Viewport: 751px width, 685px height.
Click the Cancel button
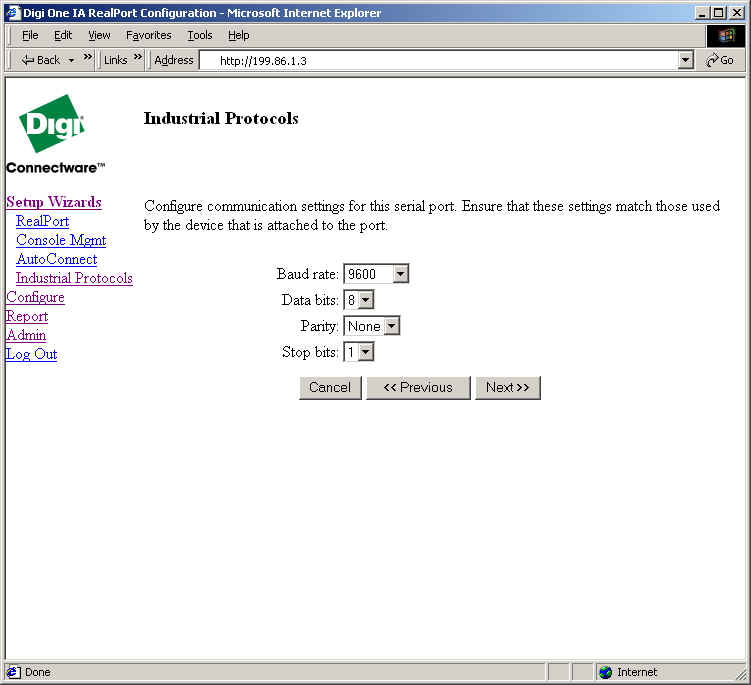(330, 388)
